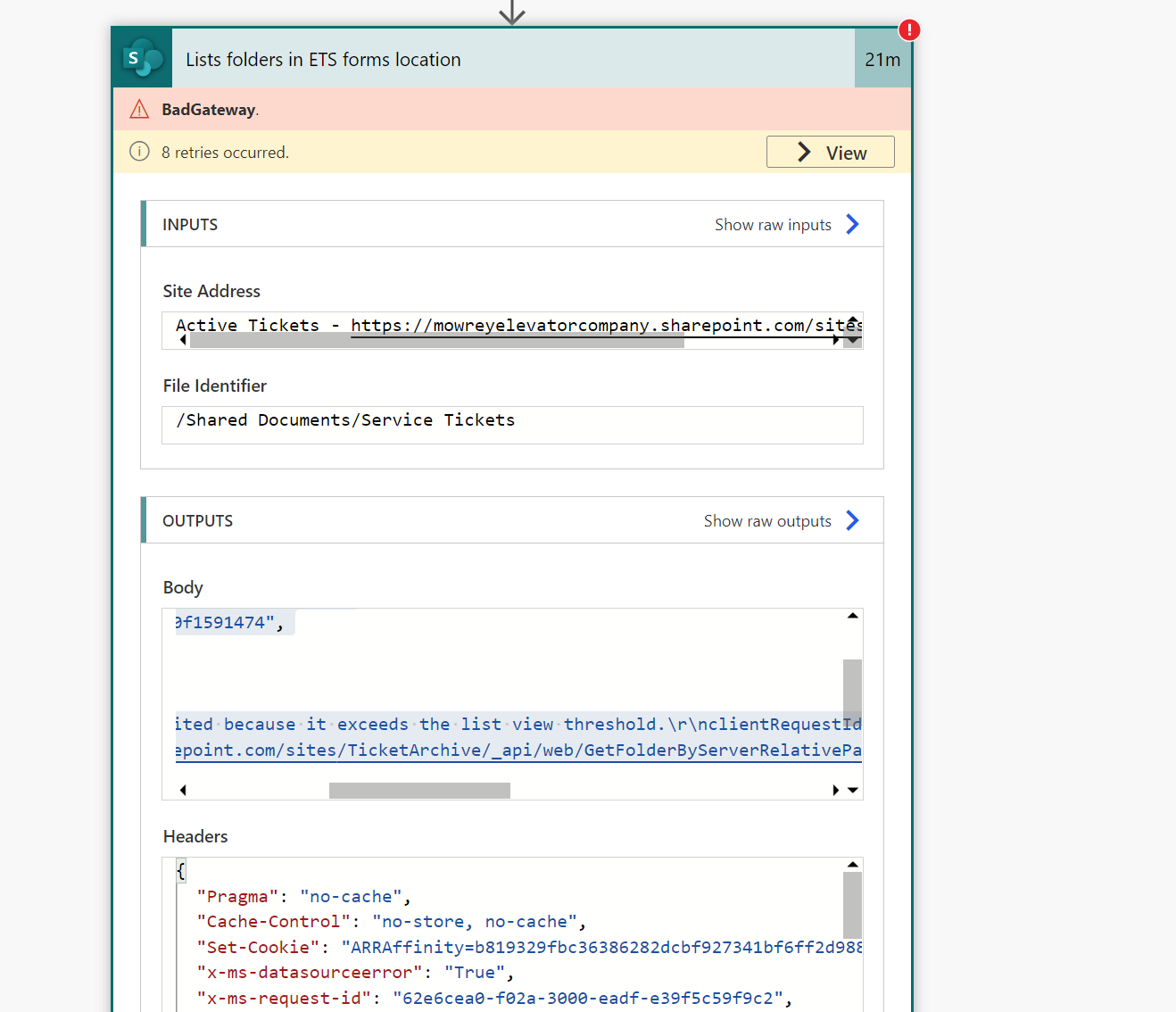
Task: Click the chevron next to Show raw inputs
Action: point(852,225)
